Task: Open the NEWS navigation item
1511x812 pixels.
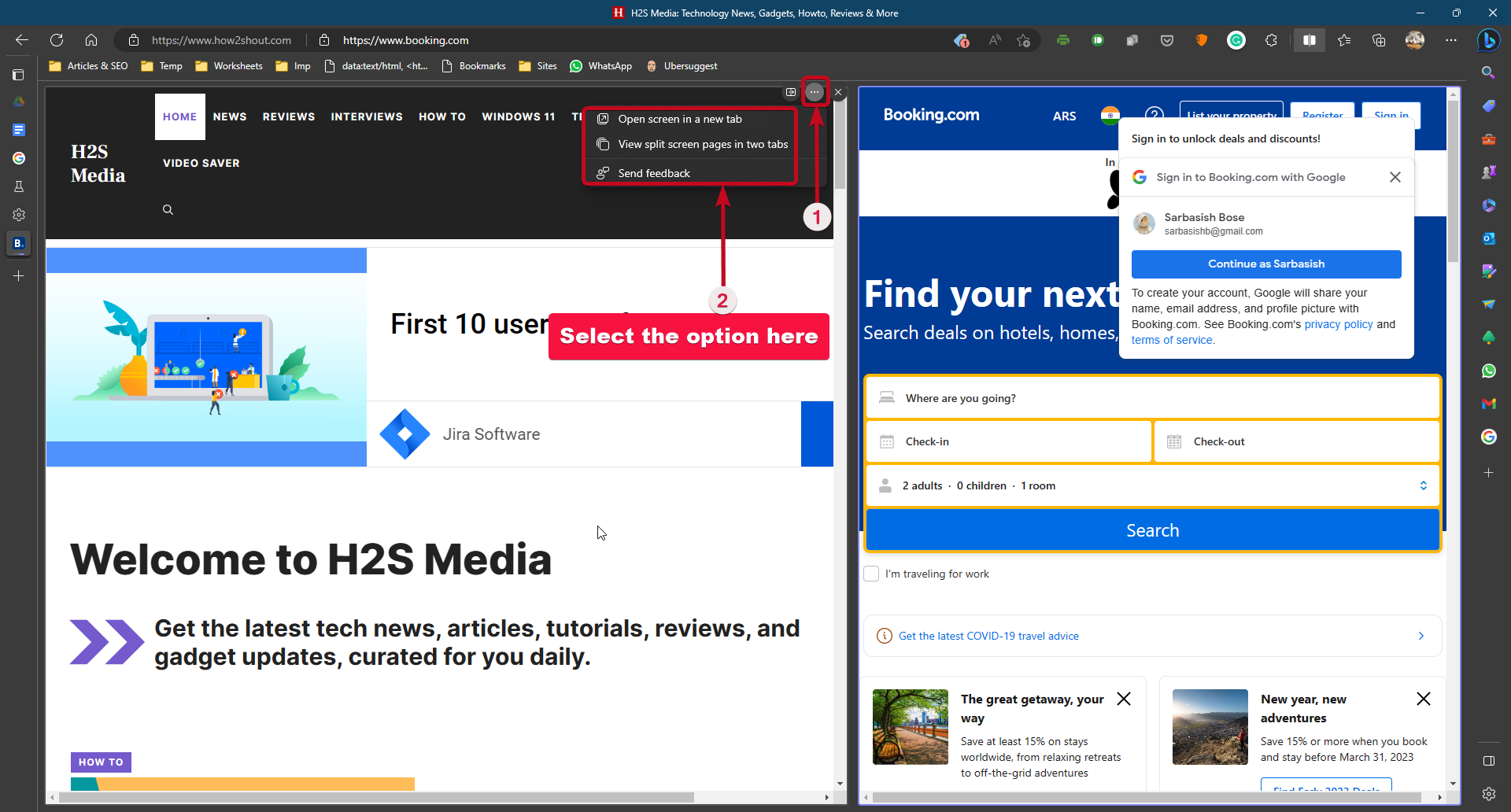Action: 230,116
